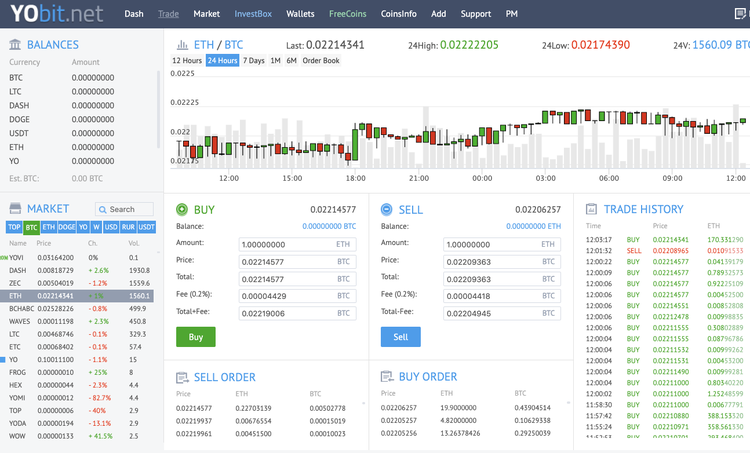Click the BTC balance link in Buy panel
Viewport: 750px width, 453px height.
[329, 226]
